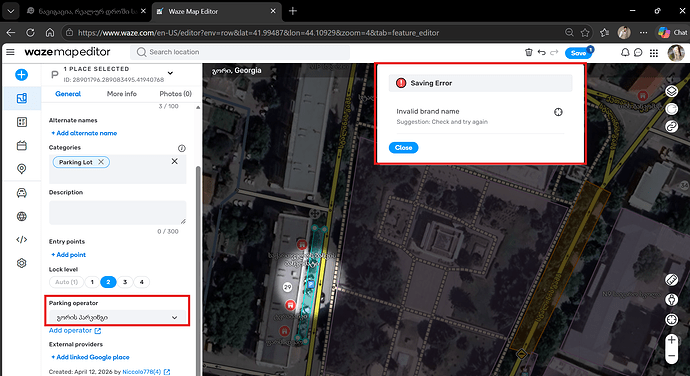
Task: Close the Saving Error dialog
Action: [403, 147]
